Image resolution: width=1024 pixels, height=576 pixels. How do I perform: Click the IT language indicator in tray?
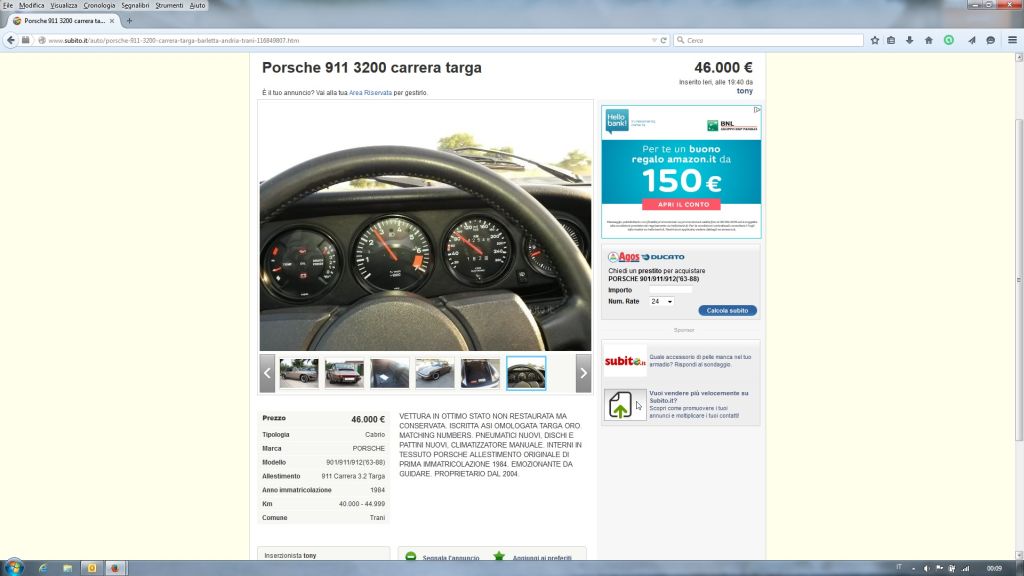[x=899, y=567]
